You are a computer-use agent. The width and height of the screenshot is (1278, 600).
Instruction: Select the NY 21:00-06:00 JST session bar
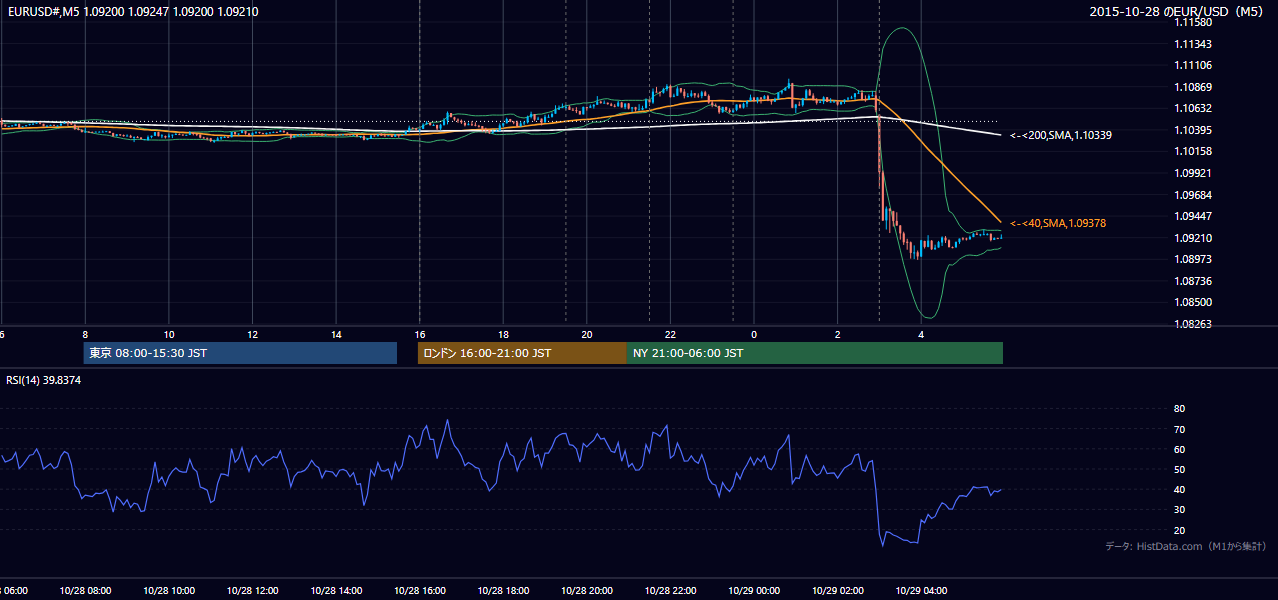[x=815, y=353]
